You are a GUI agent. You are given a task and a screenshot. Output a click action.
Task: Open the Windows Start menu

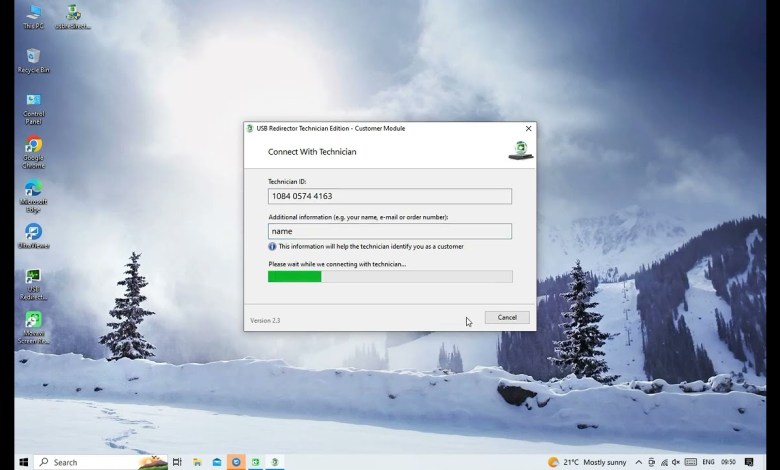click(x=21, y=462)
